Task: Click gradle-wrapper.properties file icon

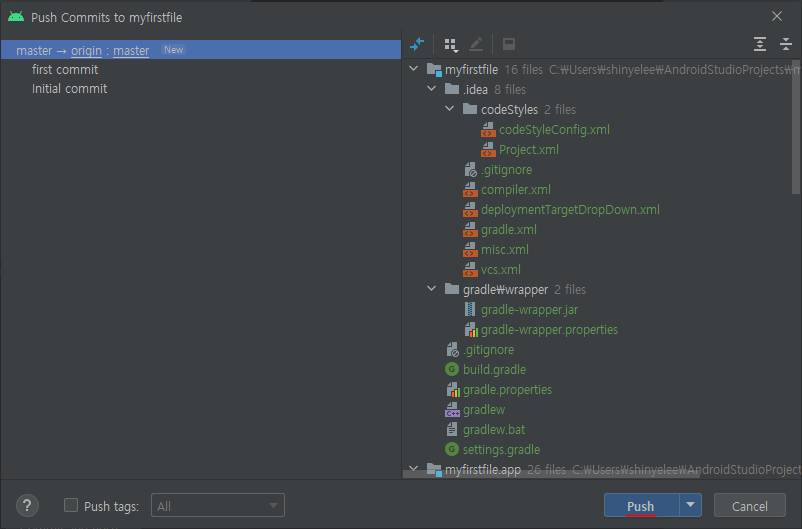Action: click(471, 330)
